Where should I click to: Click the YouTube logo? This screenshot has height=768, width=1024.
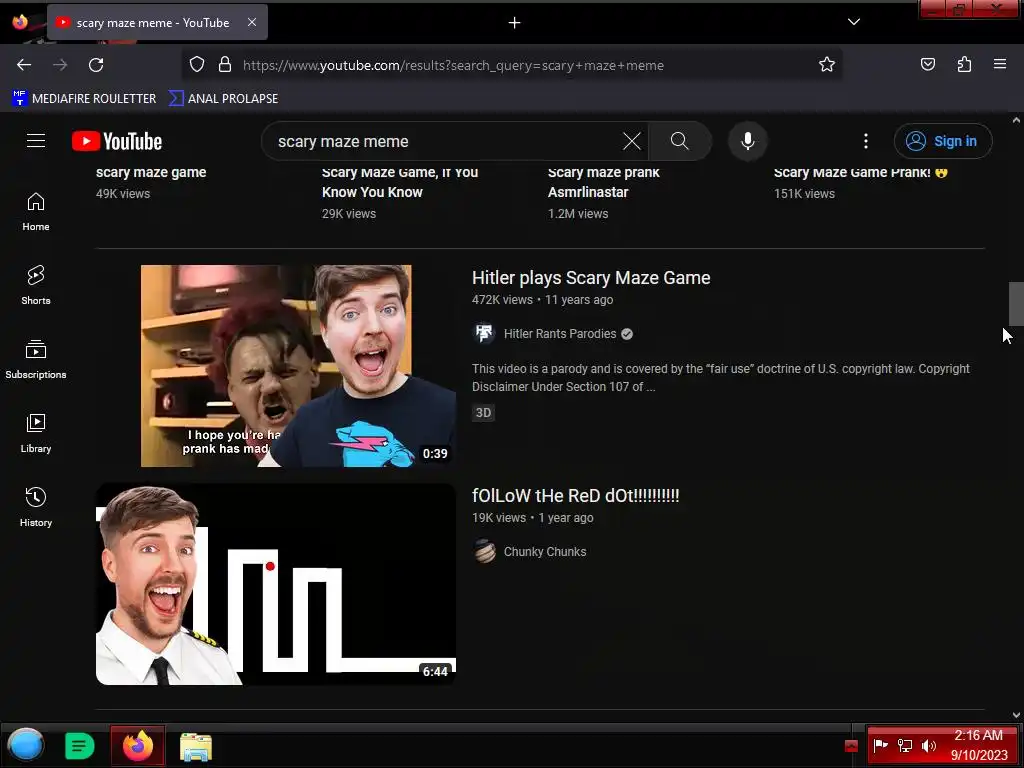point(117,141)
